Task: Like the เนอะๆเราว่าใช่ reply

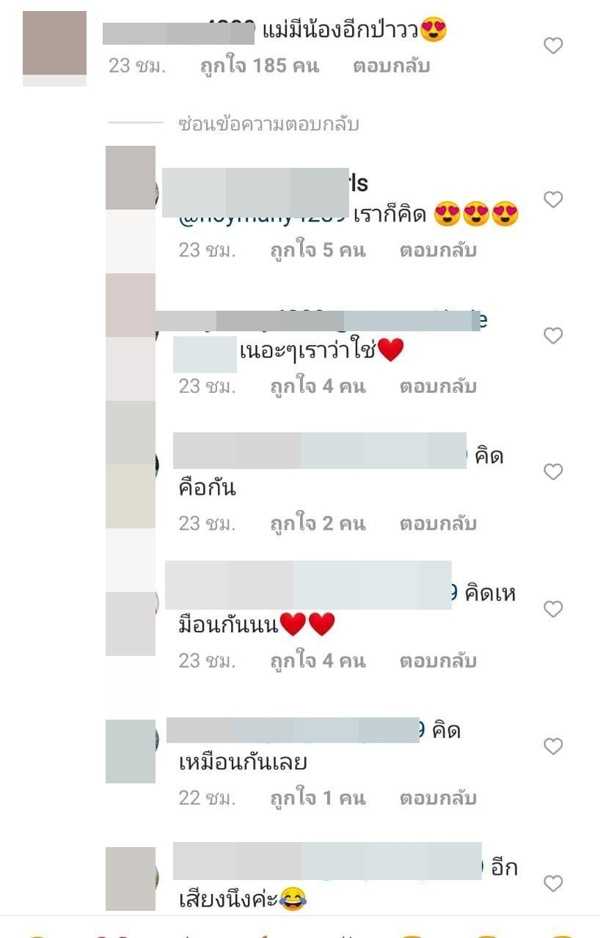Action: coord(553,335)
